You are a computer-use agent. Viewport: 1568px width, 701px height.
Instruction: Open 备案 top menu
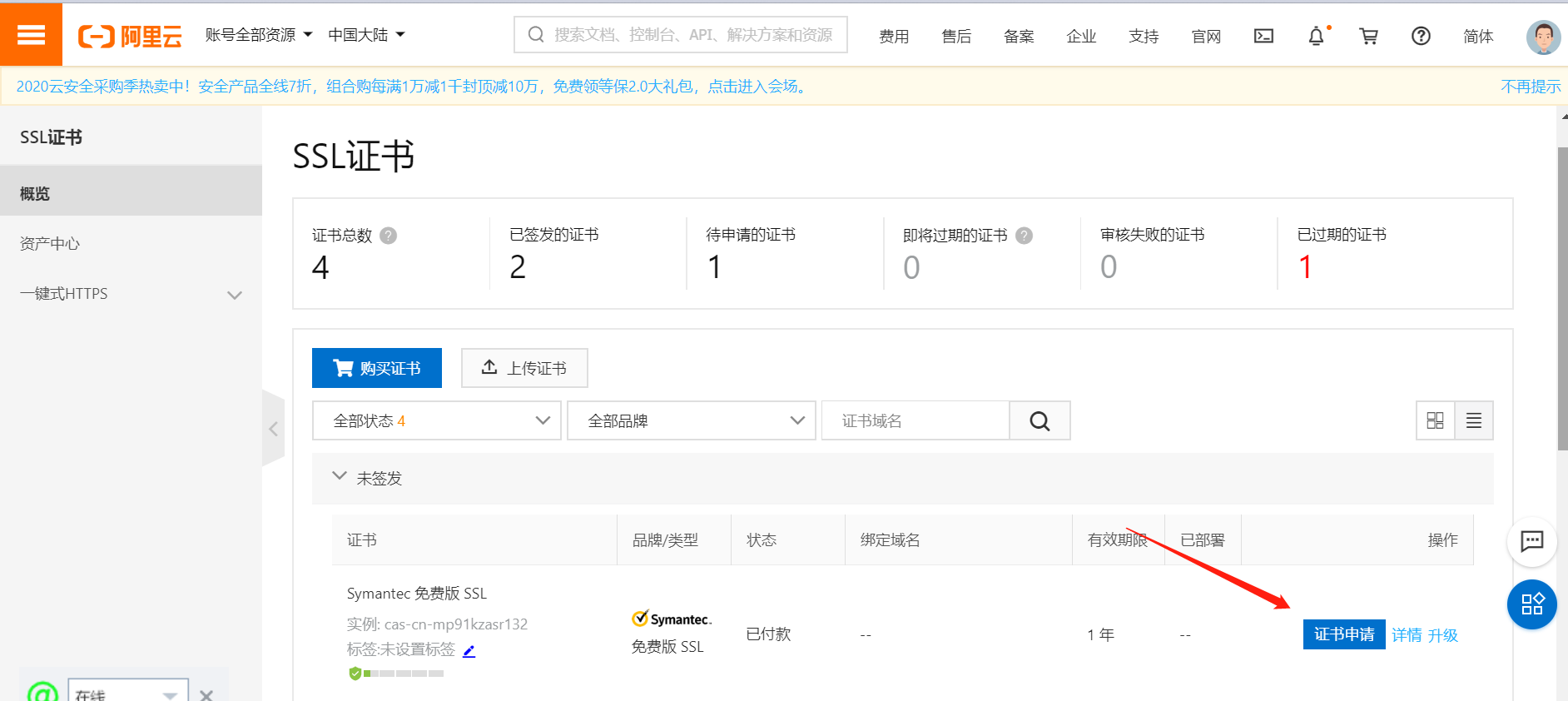pos(1019,37)
